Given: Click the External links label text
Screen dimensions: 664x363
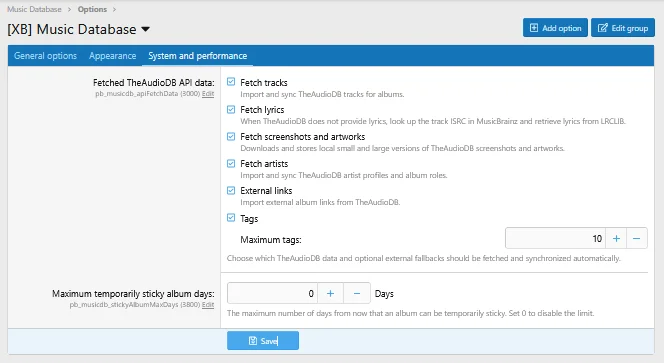Looking at the screenshot, I should click(x=266, y=191).
